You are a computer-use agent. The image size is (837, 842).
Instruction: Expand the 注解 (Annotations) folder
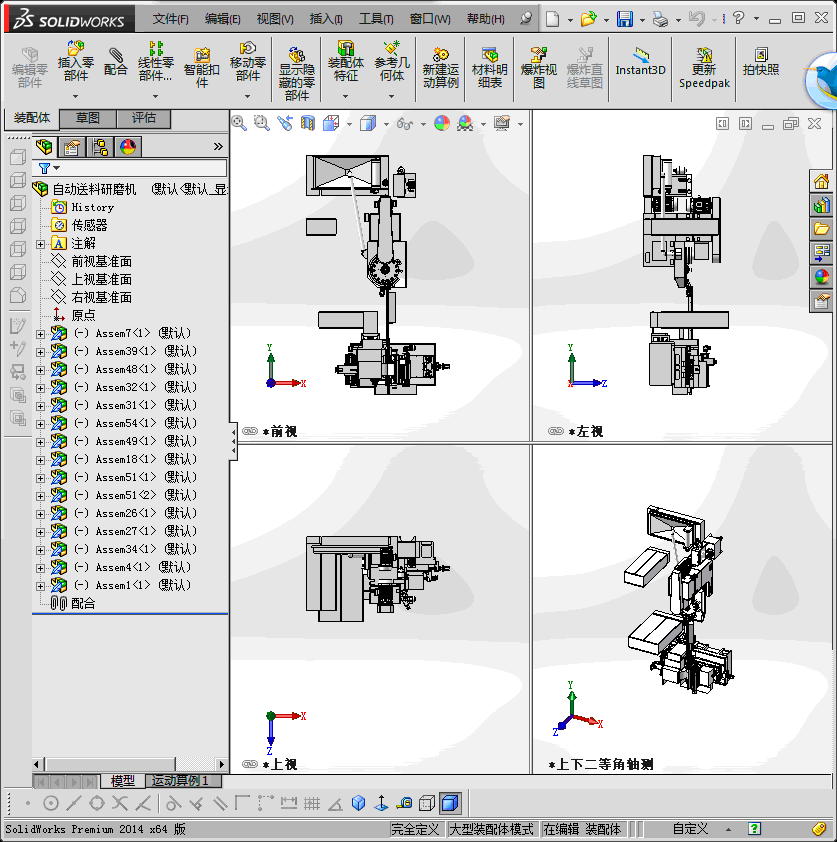tap(40, 244)
